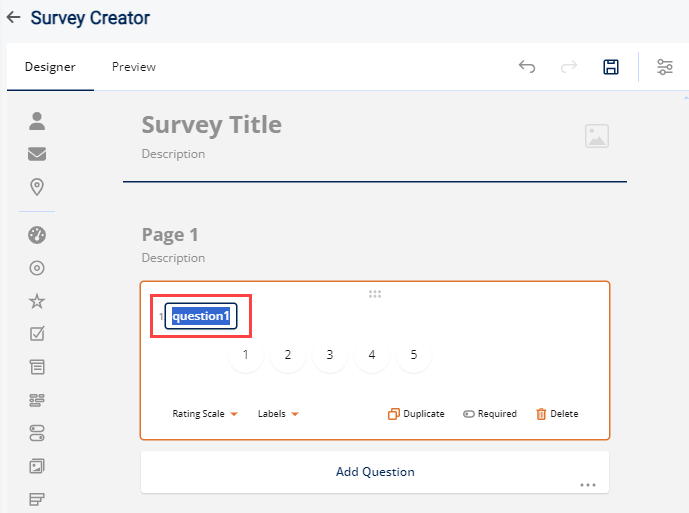Select the toggle switch question type icon

37,432
